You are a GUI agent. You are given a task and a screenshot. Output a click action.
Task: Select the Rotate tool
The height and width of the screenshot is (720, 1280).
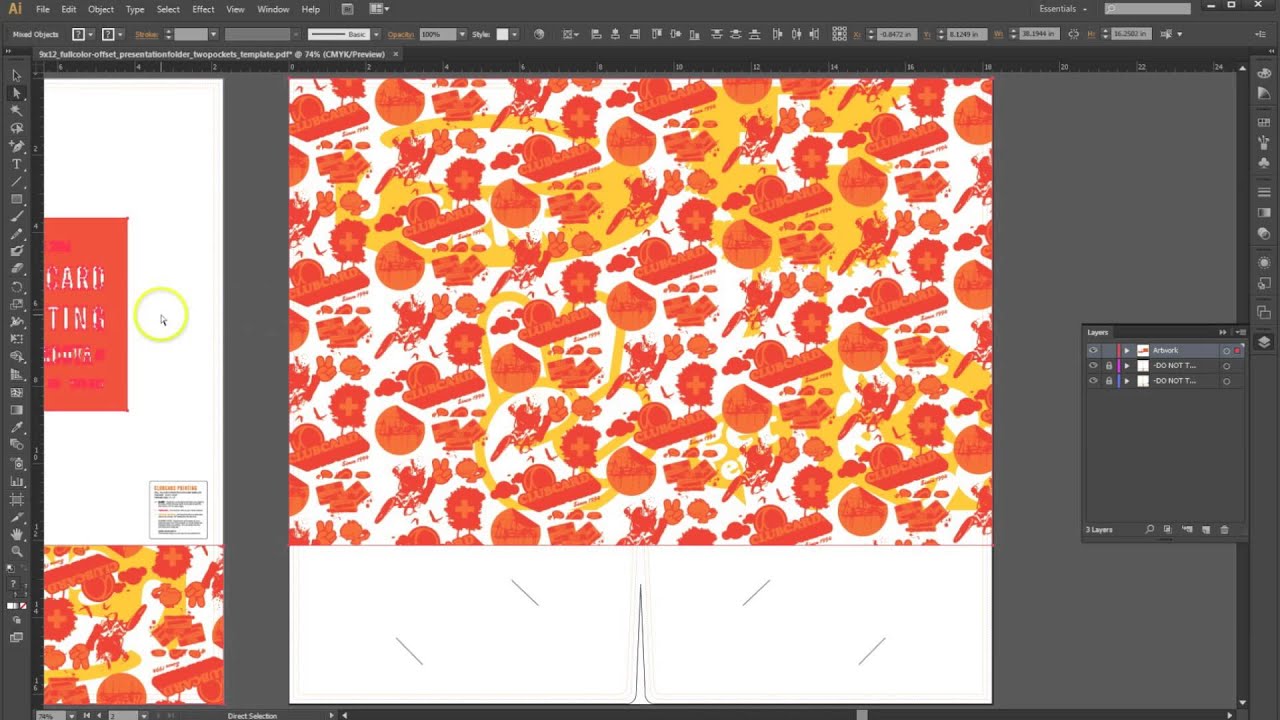[x=16, y=287]
